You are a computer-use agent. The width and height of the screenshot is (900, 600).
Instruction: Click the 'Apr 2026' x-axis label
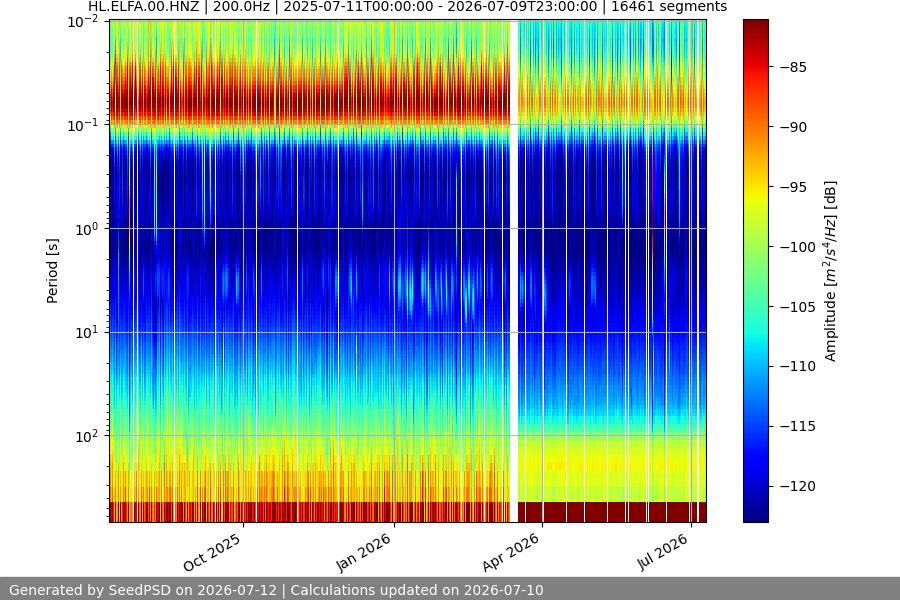click(x=511, y=552)
